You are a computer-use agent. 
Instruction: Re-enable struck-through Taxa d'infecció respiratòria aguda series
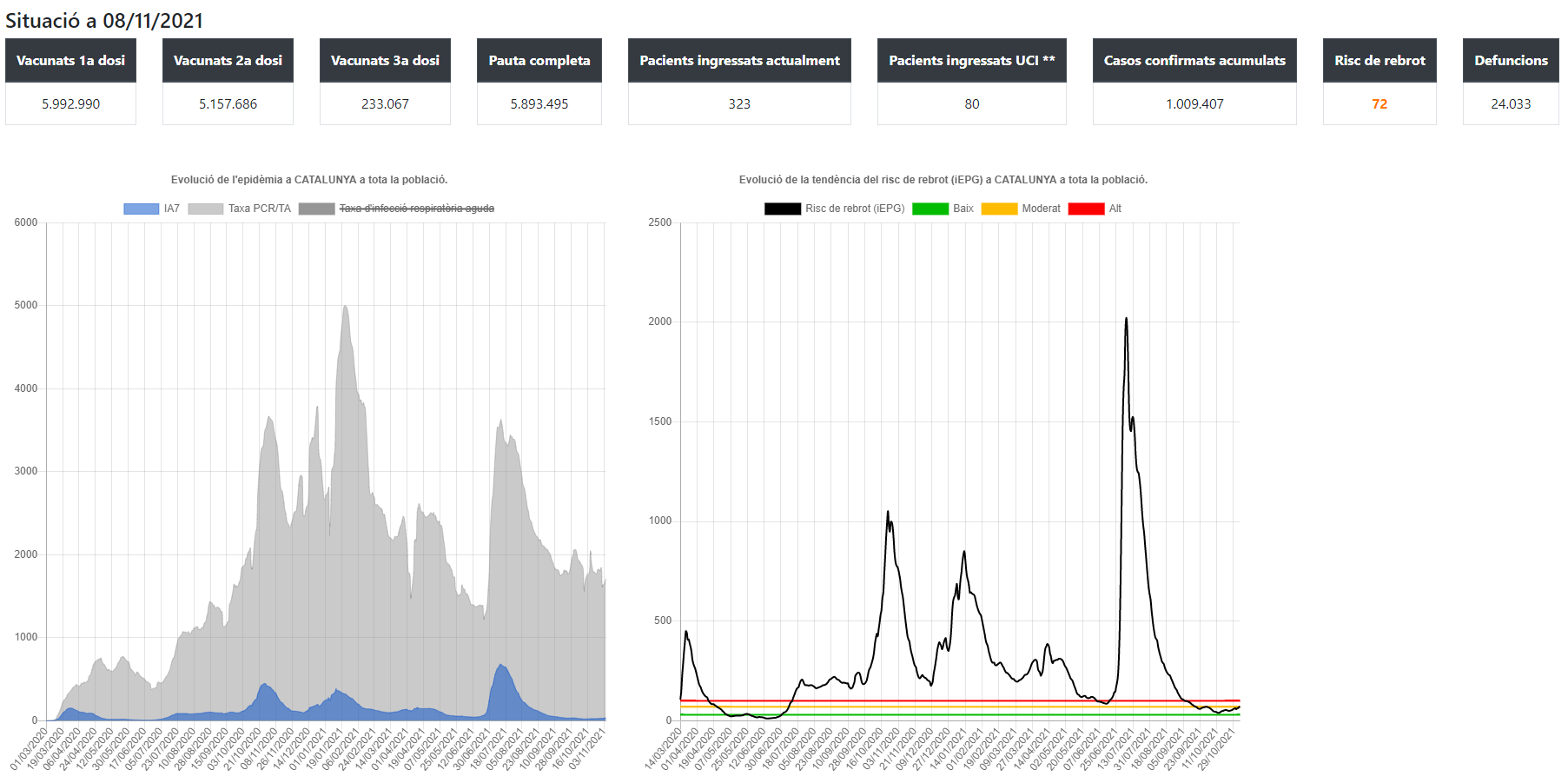417,209
